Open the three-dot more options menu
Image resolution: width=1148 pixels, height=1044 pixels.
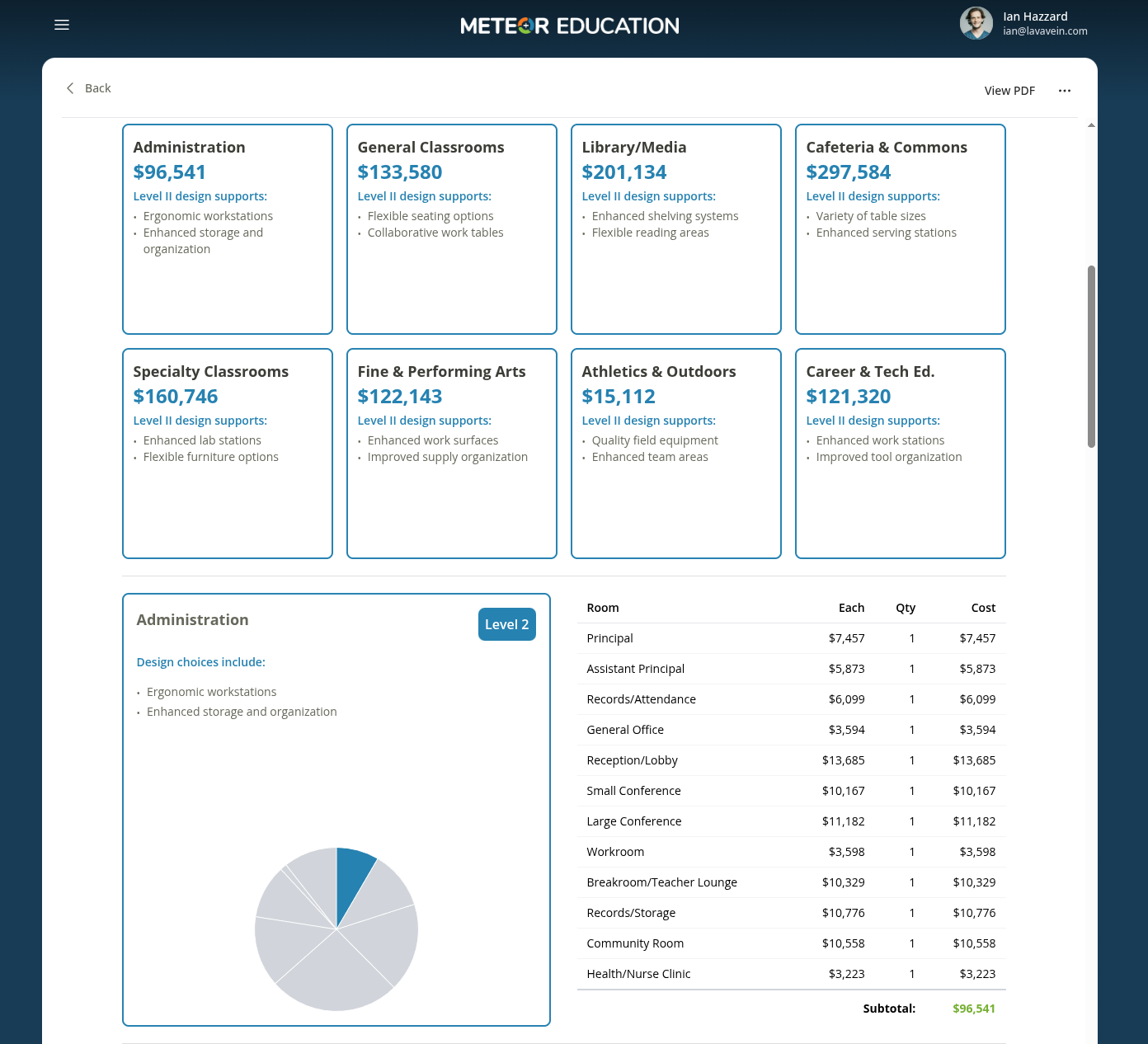click(1065, 91)
